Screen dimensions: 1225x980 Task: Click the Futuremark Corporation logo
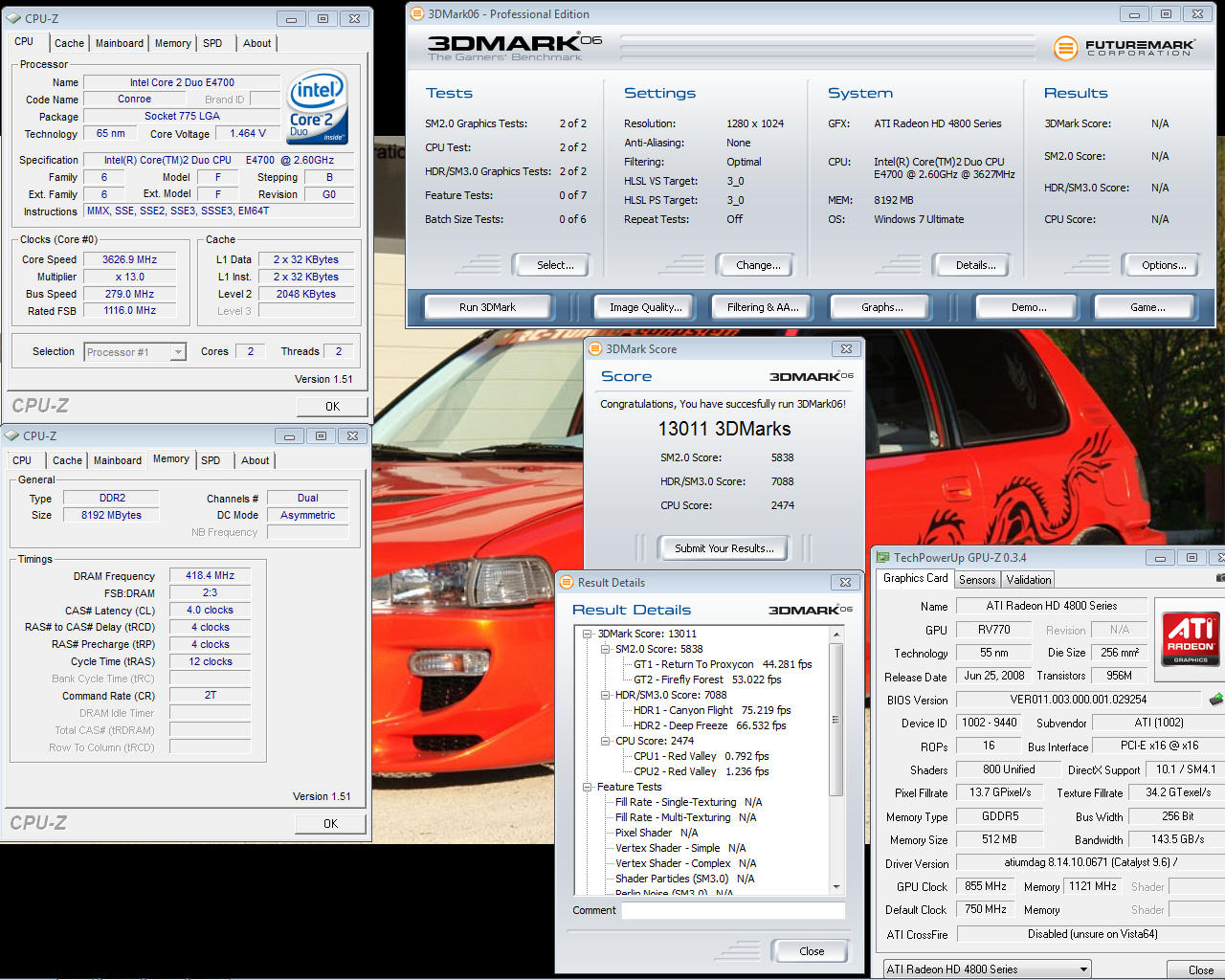click(x=1125, y=47)
